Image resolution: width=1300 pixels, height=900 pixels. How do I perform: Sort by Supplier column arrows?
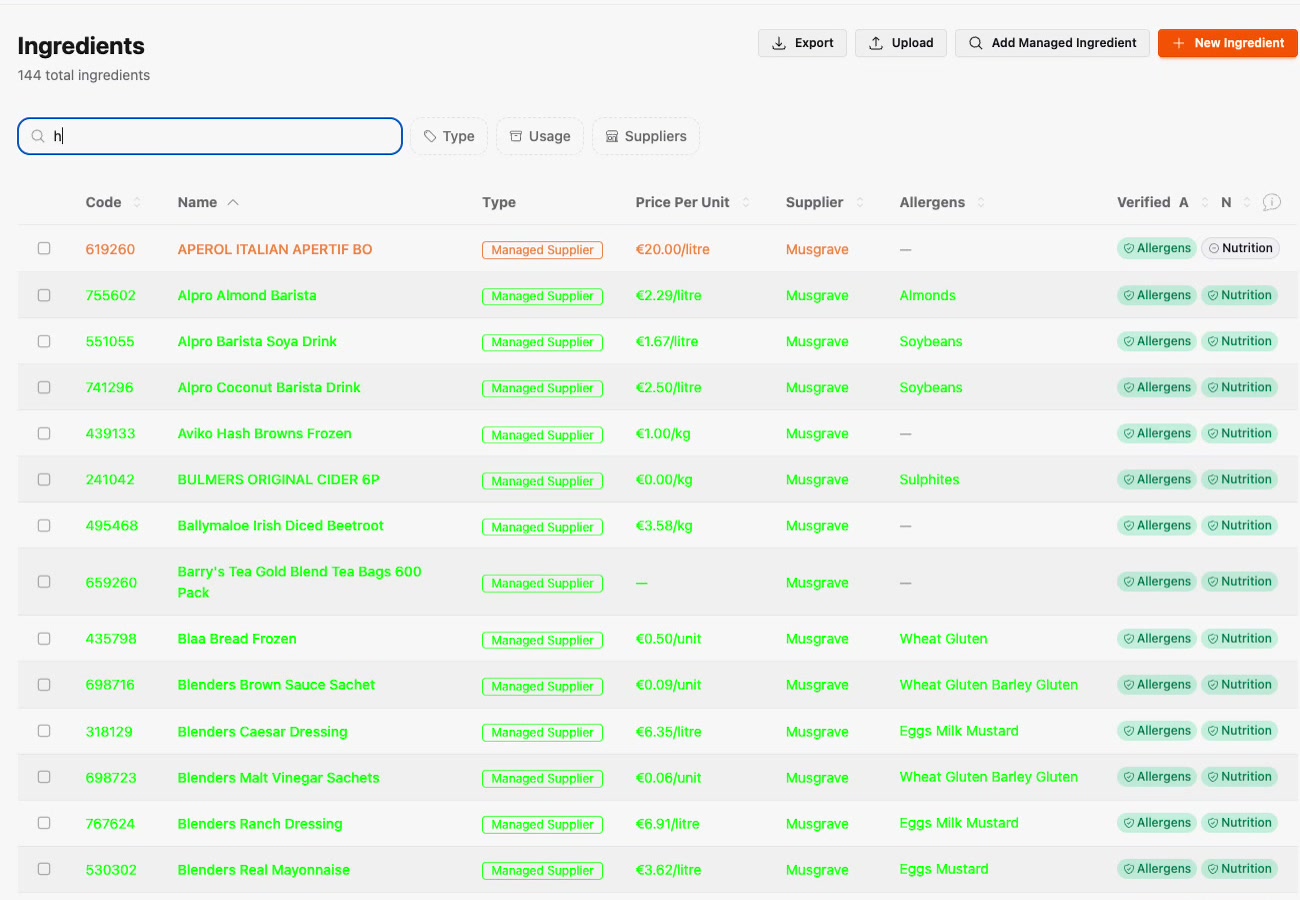point(860,202)
